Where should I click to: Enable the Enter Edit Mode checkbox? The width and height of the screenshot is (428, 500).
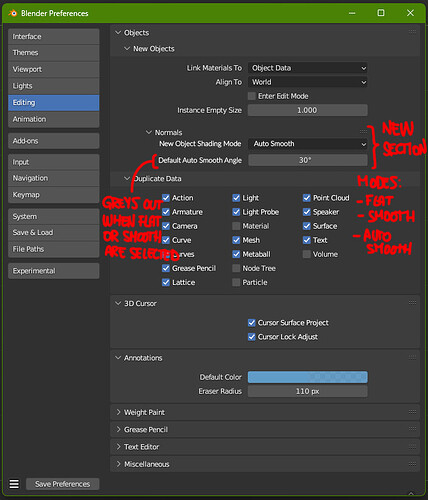[252, 96]
